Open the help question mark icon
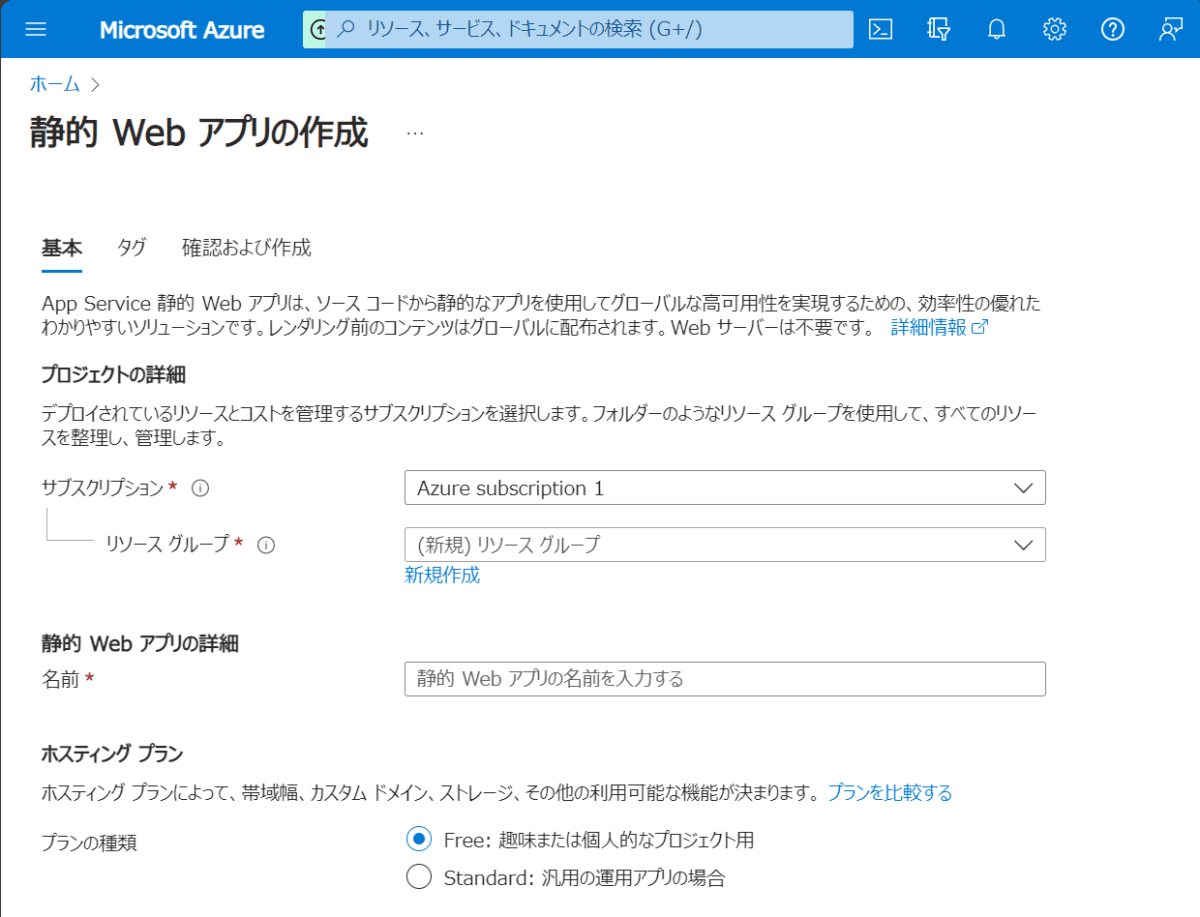Screen dimensions: 1200x917 click(x=1113, y=29)
